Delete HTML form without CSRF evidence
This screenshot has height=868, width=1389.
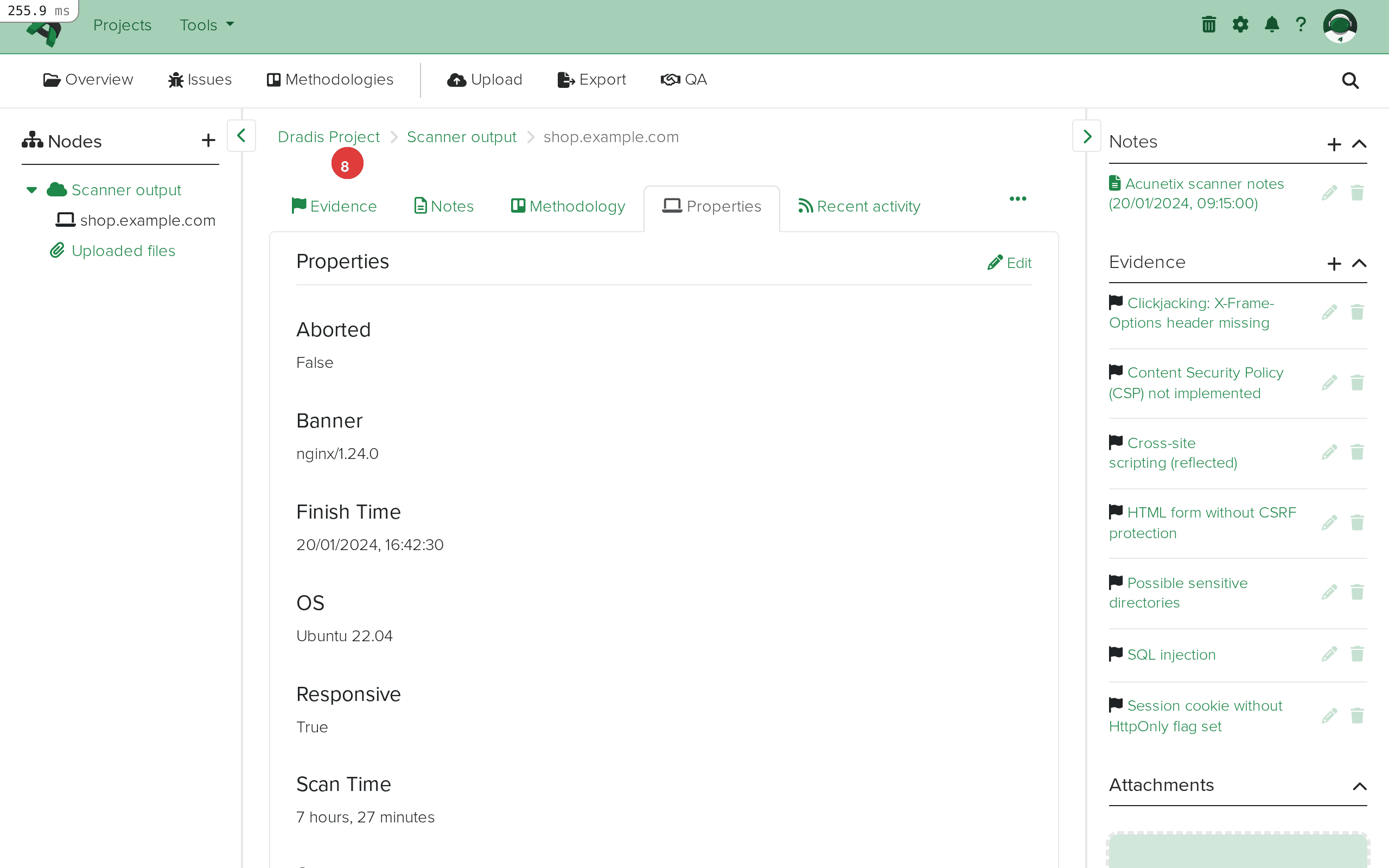point(1357,523)
